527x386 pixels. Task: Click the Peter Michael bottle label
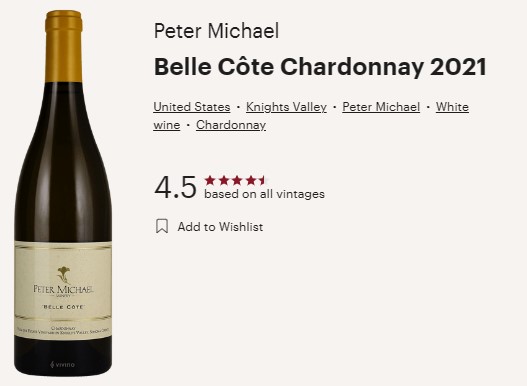click(x=63, y=289)
